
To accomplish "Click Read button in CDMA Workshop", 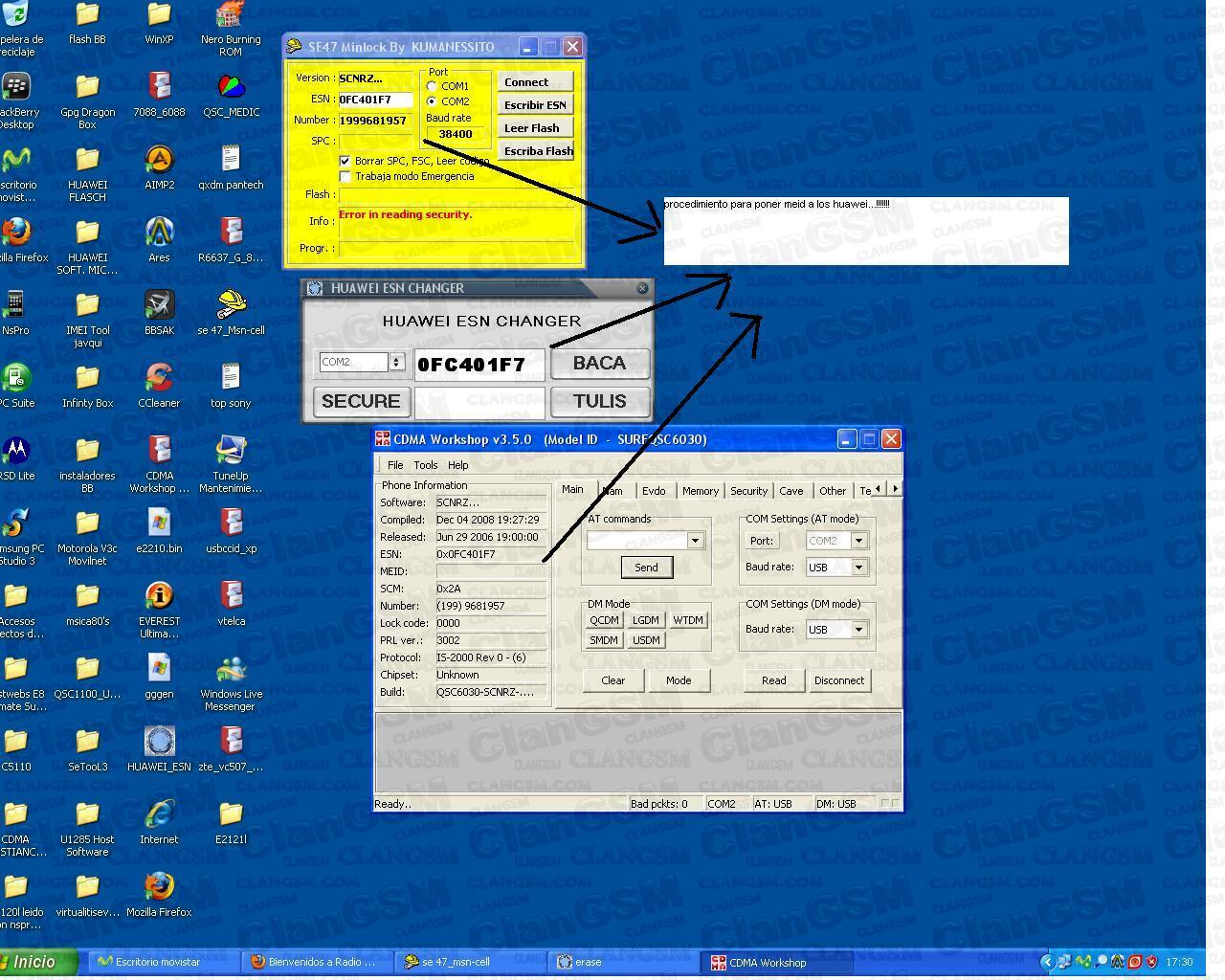I will pos(773,680).
